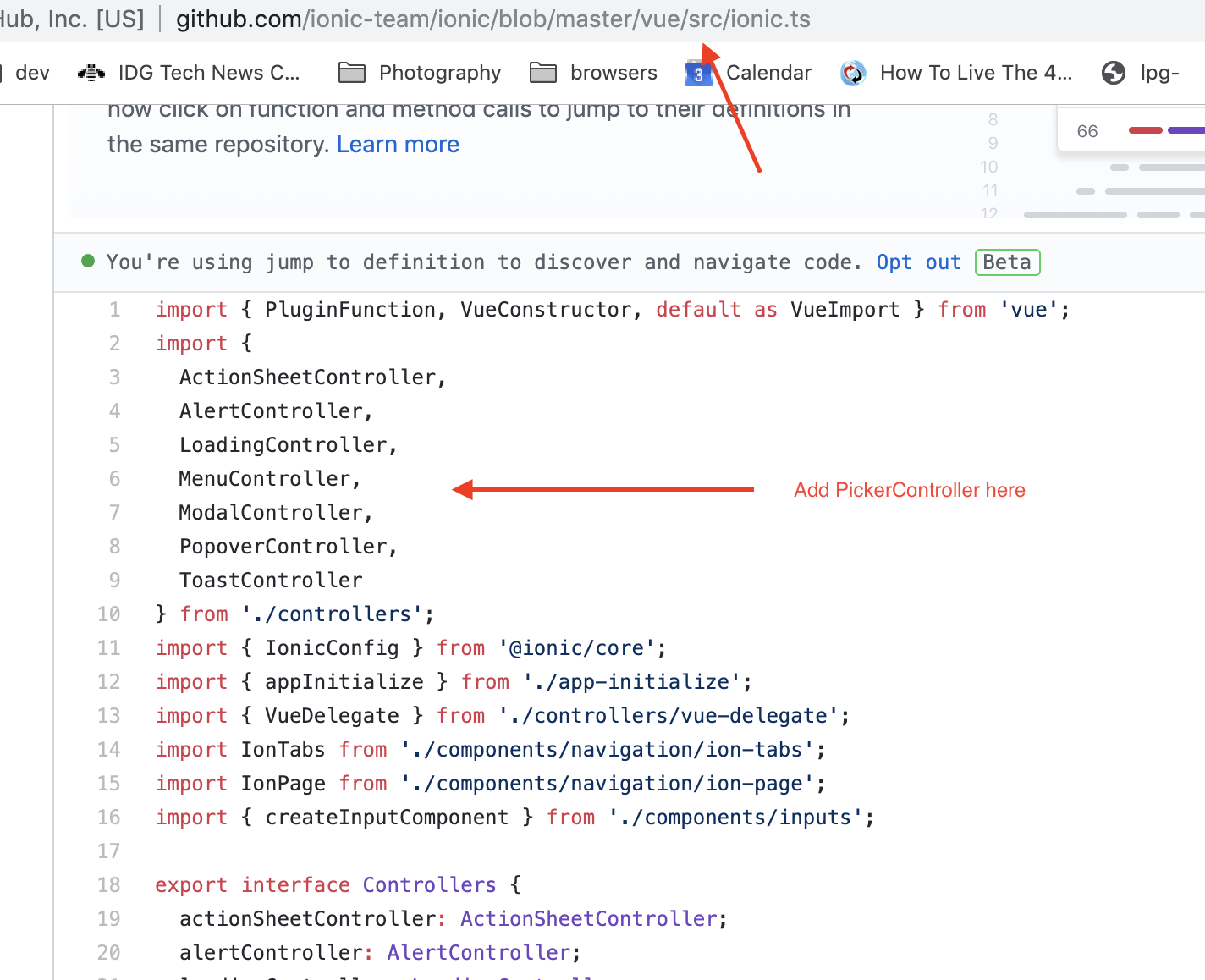Click the globe icon next to lpg- bookmark
The image size is (1205, 980).
[x=1114, y=74]
